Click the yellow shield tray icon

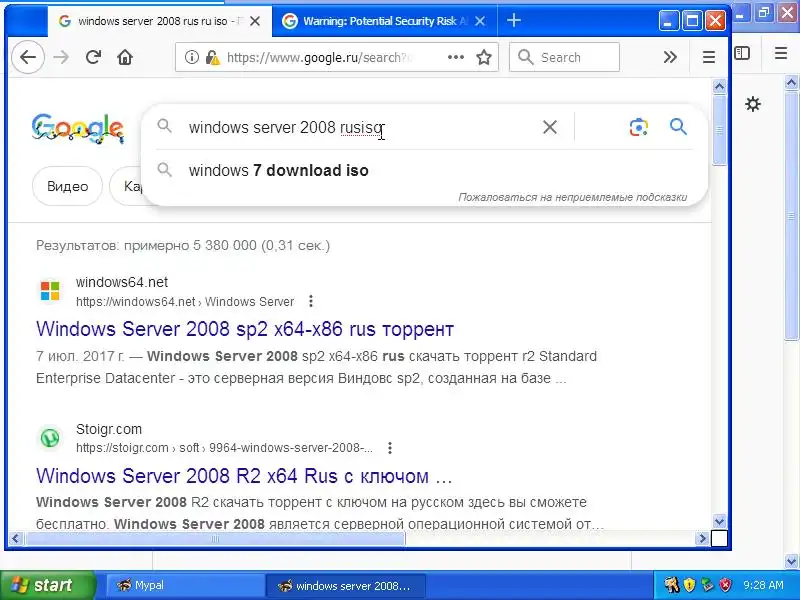pyautogui.click(x=689, y=585)
